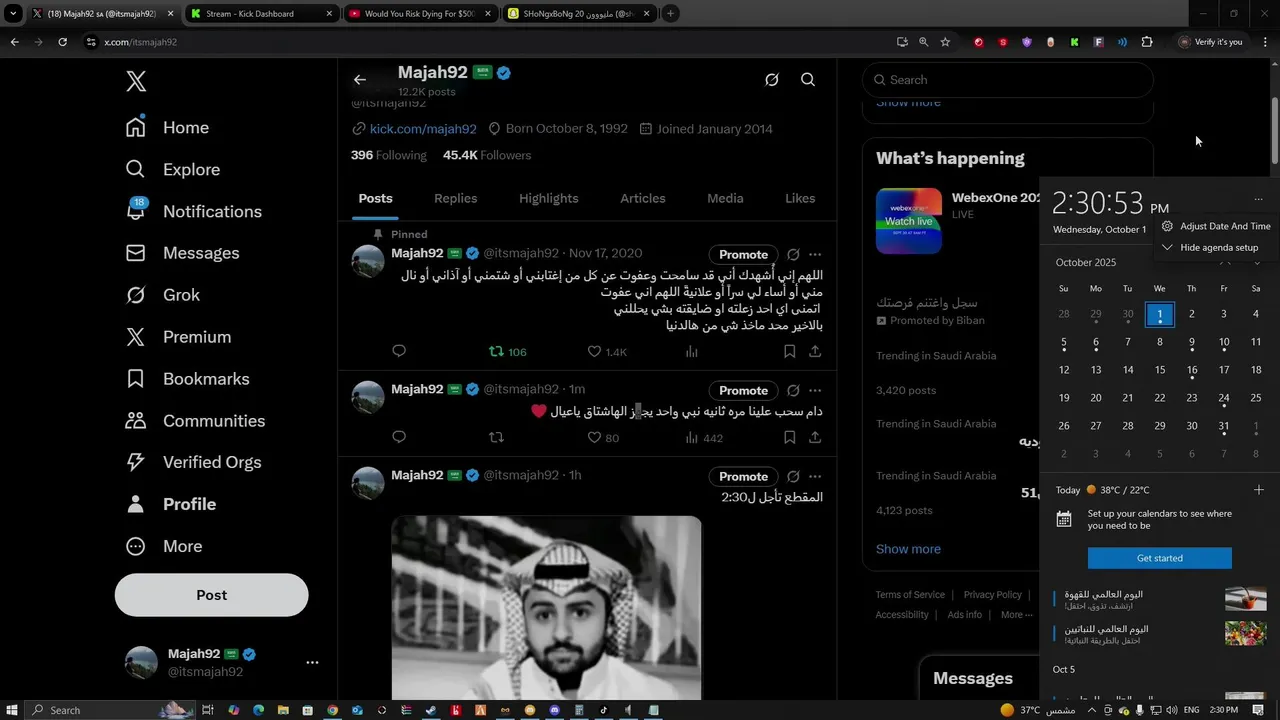Switch to the Replies tab

pyautogui.click(x=455, y=198)
